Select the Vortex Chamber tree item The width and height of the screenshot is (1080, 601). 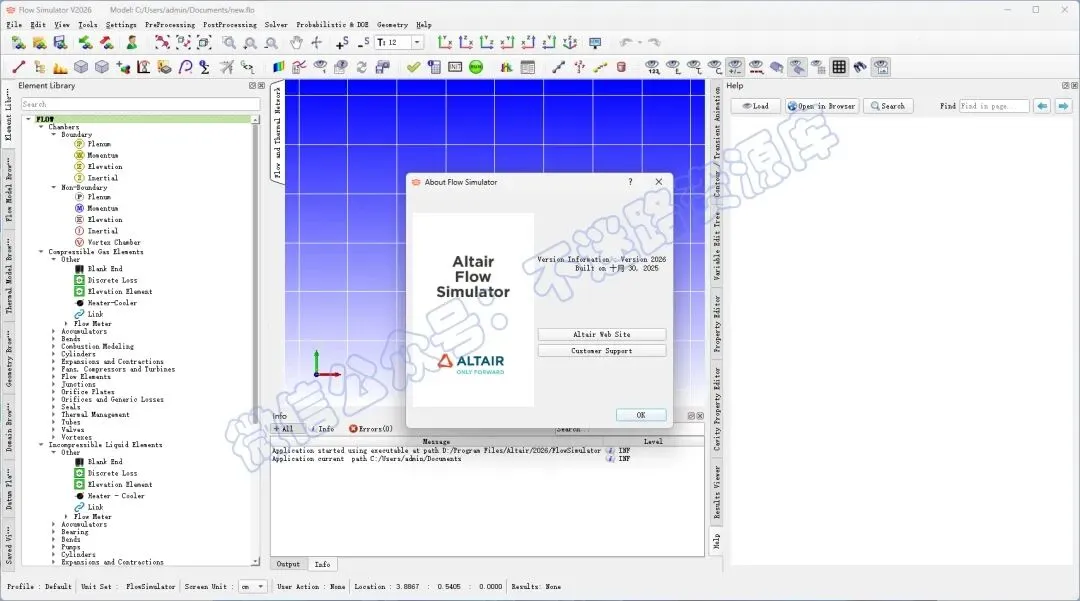pyautogui.click(x=114, y=242)
